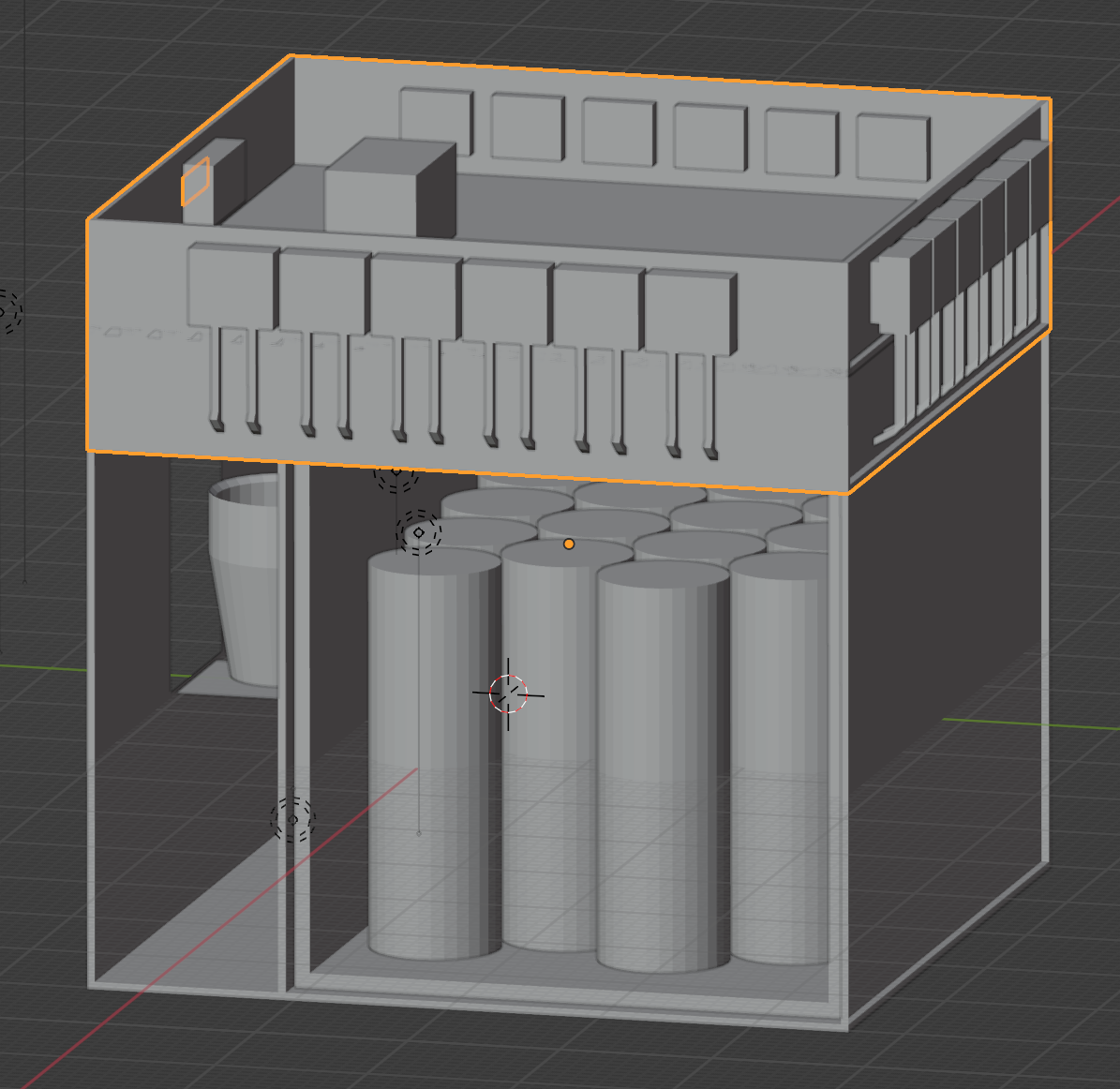Viewport: 1120px width, 1089px height.
Task: Click the orange object origin dot
Action: tap(569, 544)
